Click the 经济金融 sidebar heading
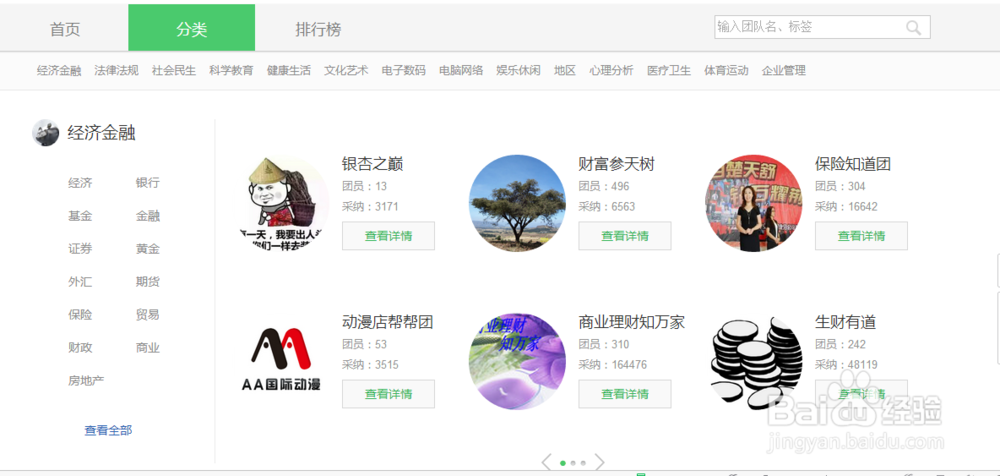The height and width of the screenshot is (476, 1000). point(101,133)
